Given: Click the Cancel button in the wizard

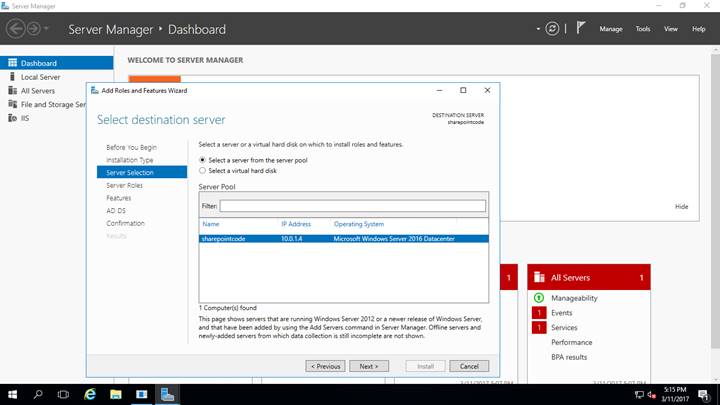Looking at the screenshot, I should click(x=469, y=366).
